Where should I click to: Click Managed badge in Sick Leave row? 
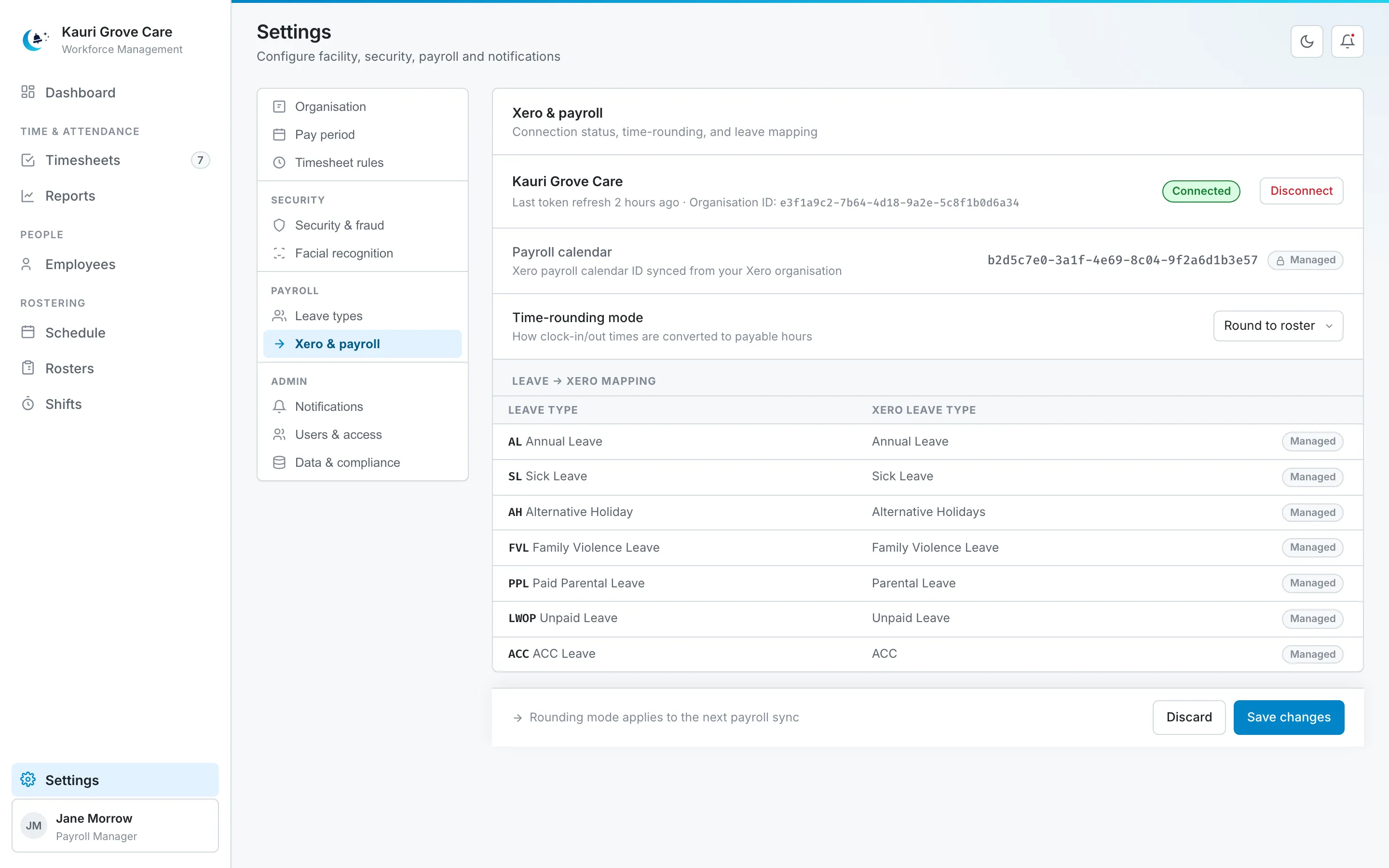pyautogui.click(x=1312, y=477)
